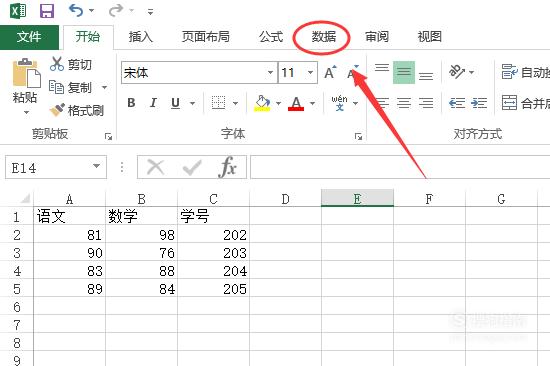Open the 文件 (File) tab
The image size is (550, 366).
pos(29,37)
